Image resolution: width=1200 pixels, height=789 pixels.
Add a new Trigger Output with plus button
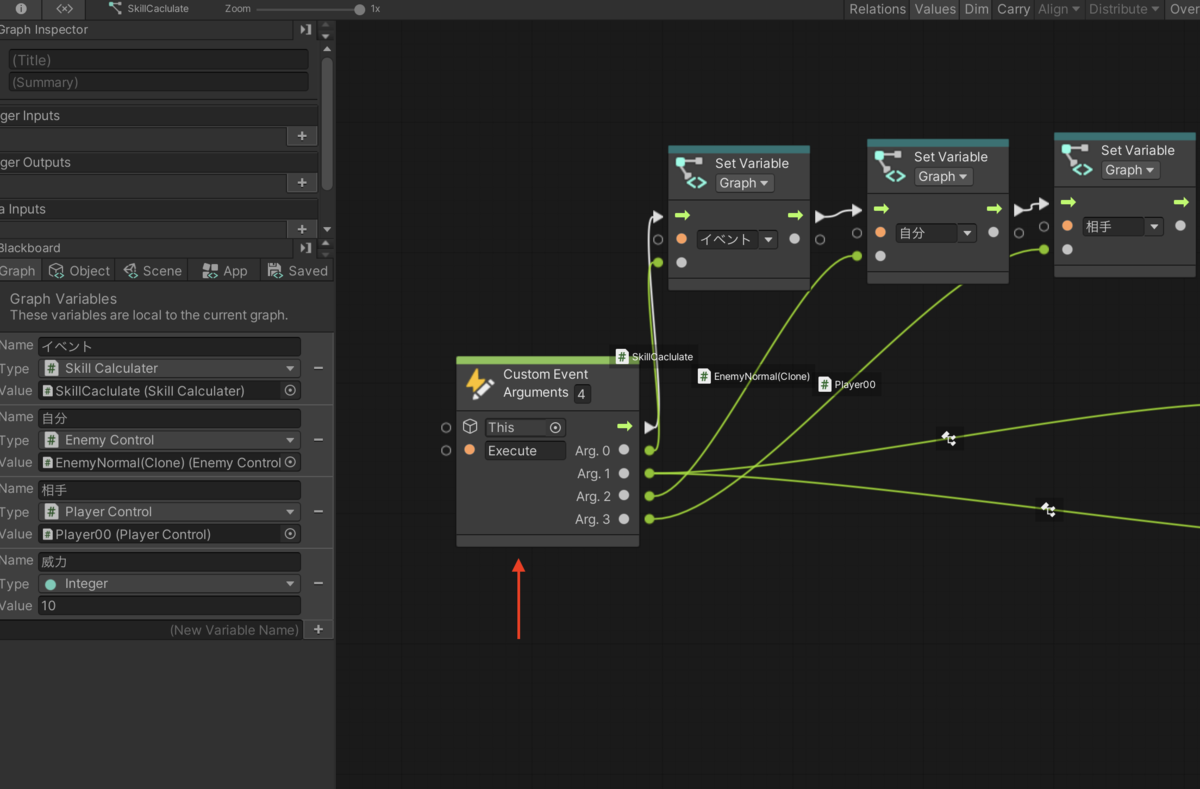(302, 183)
